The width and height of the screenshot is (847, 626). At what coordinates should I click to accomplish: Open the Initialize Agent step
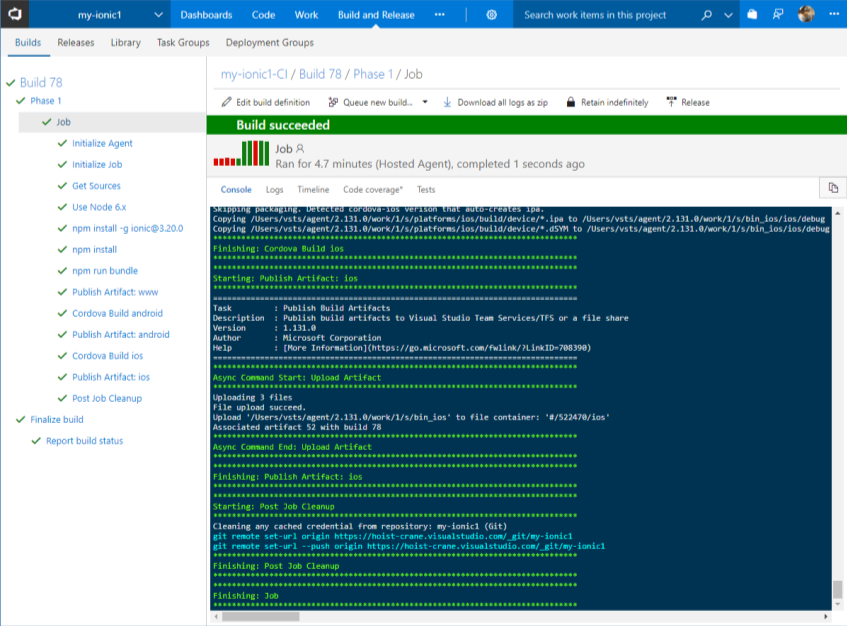coord(102,143)
